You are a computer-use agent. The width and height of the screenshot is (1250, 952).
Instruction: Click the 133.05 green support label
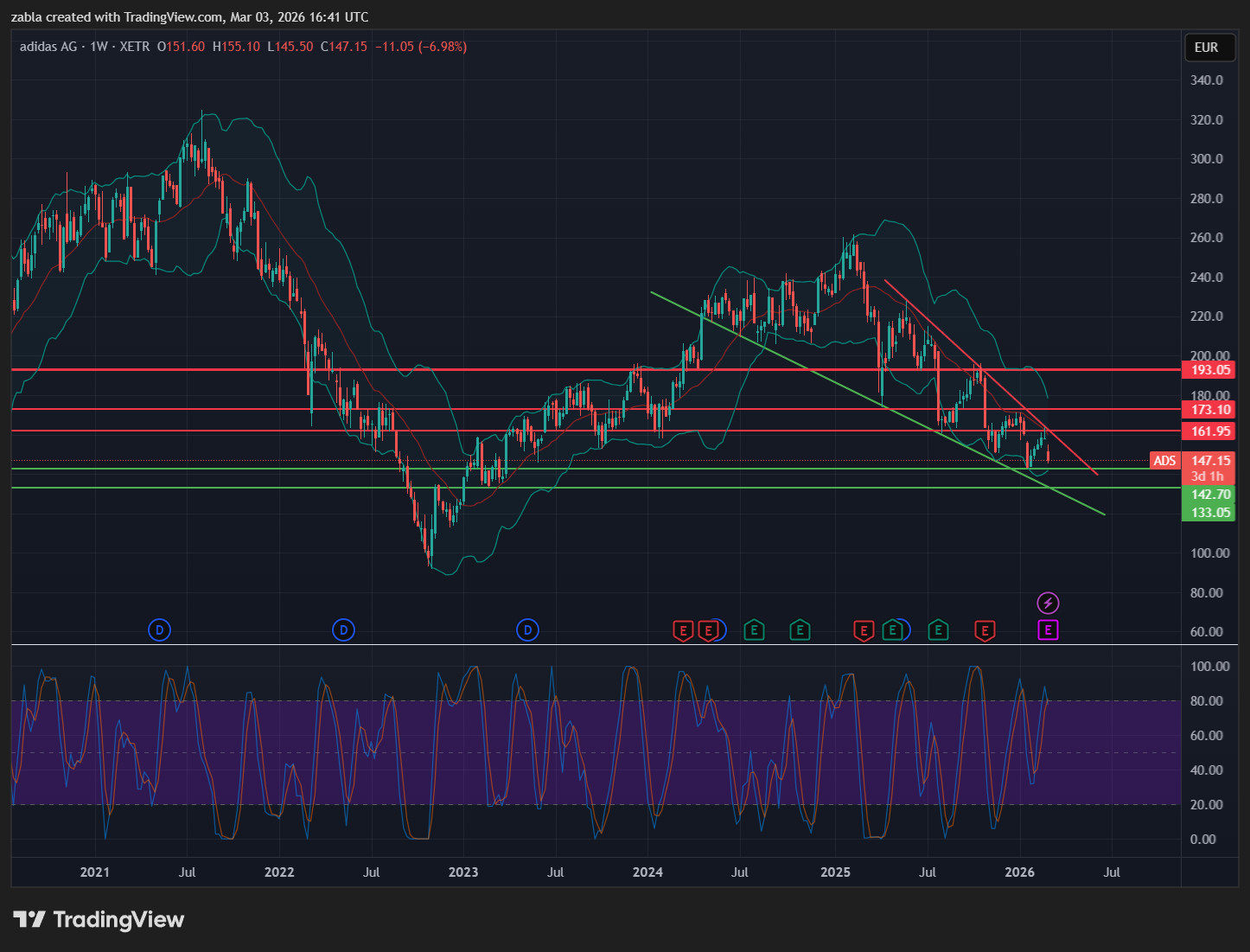(x=1210, y=513)
